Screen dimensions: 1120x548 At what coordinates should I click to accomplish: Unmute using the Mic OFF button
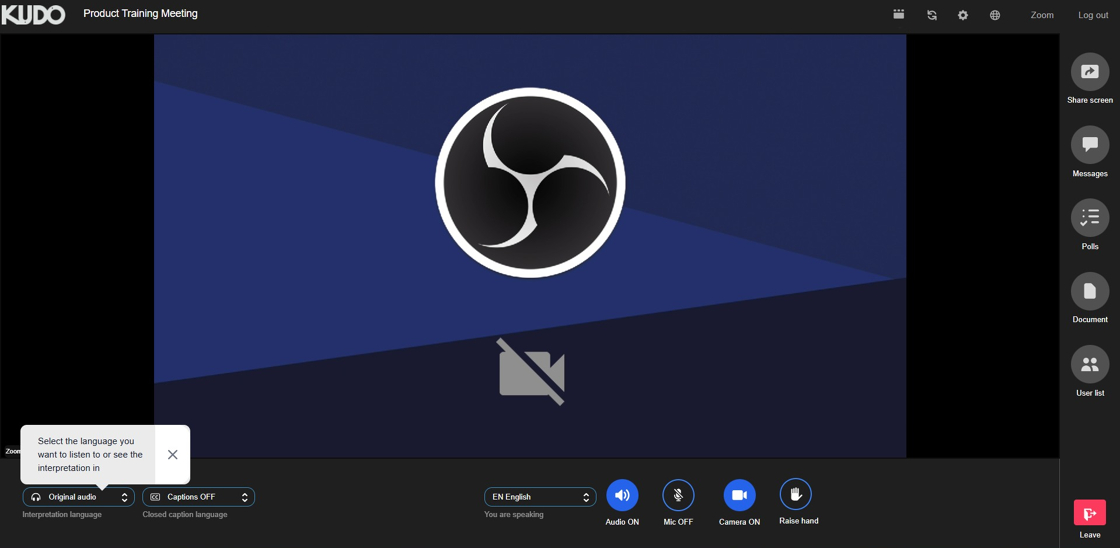point(678,495)
